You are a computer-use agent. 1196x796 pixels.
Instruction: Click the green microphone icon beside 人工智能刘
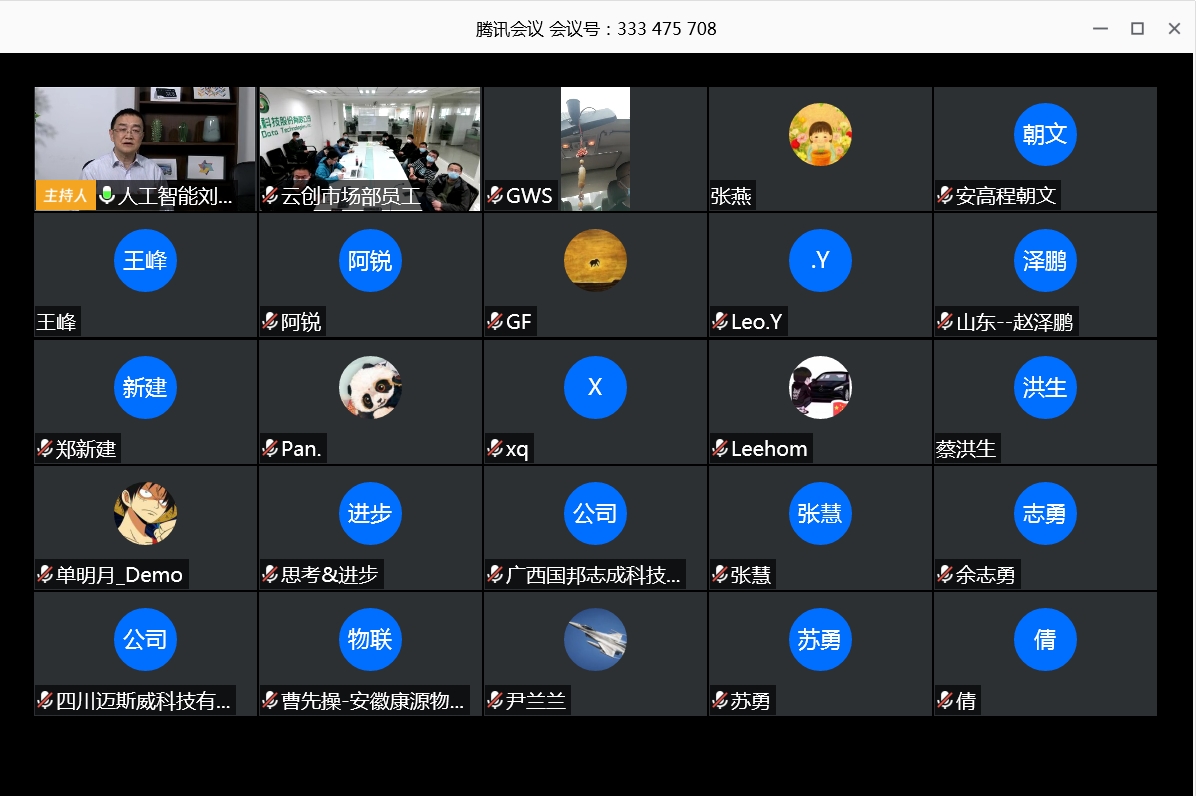tap(106, 196)
